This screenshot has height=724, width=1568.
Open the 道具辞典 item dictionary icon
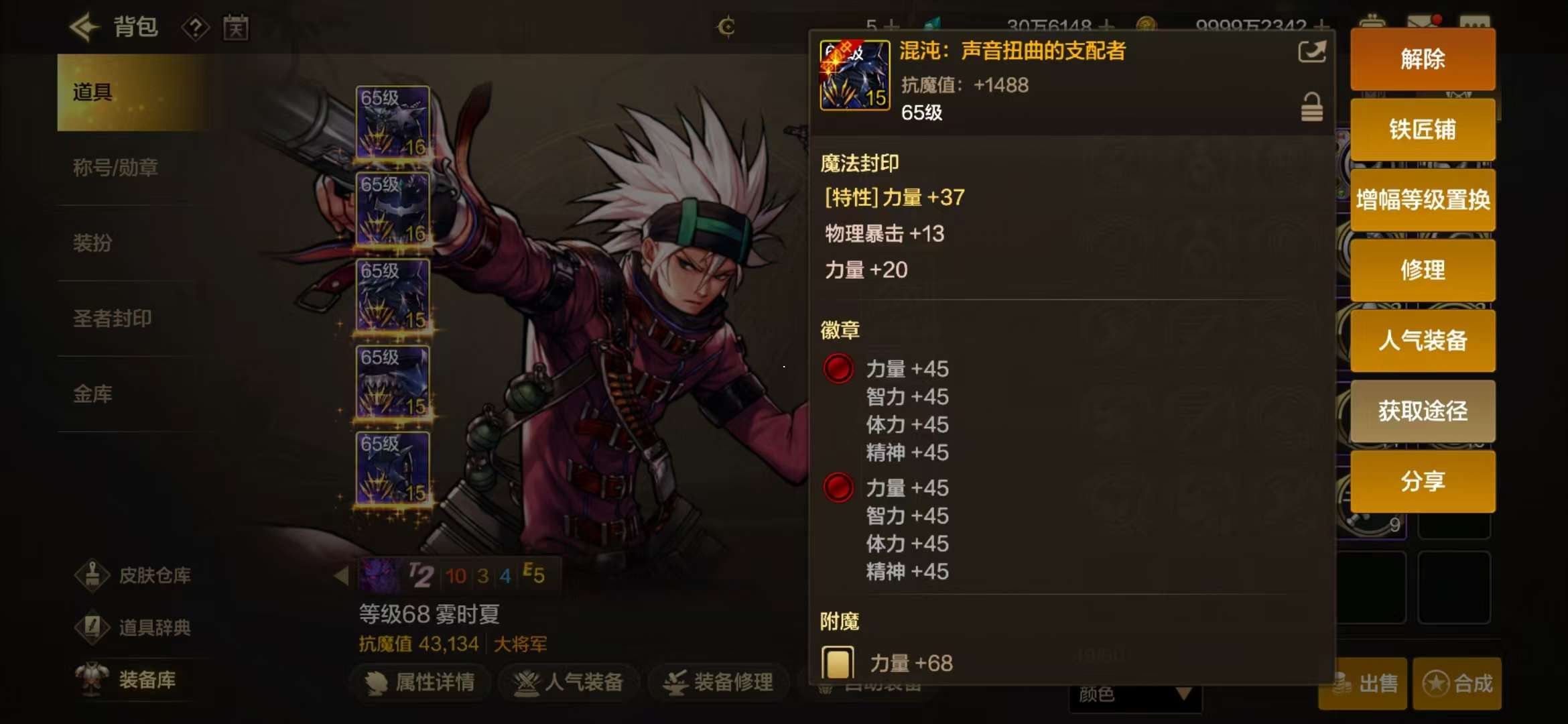92,627
